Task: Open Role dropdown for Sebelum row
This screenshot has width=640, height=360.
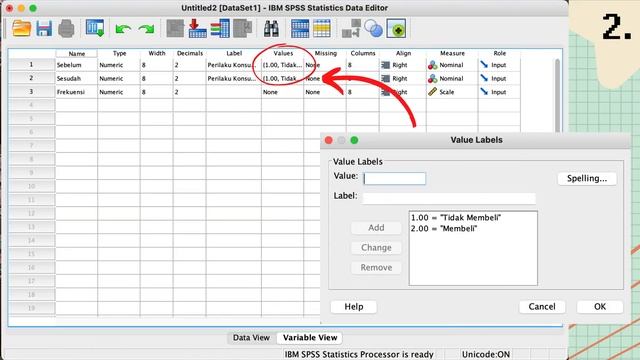Action: 499,65
